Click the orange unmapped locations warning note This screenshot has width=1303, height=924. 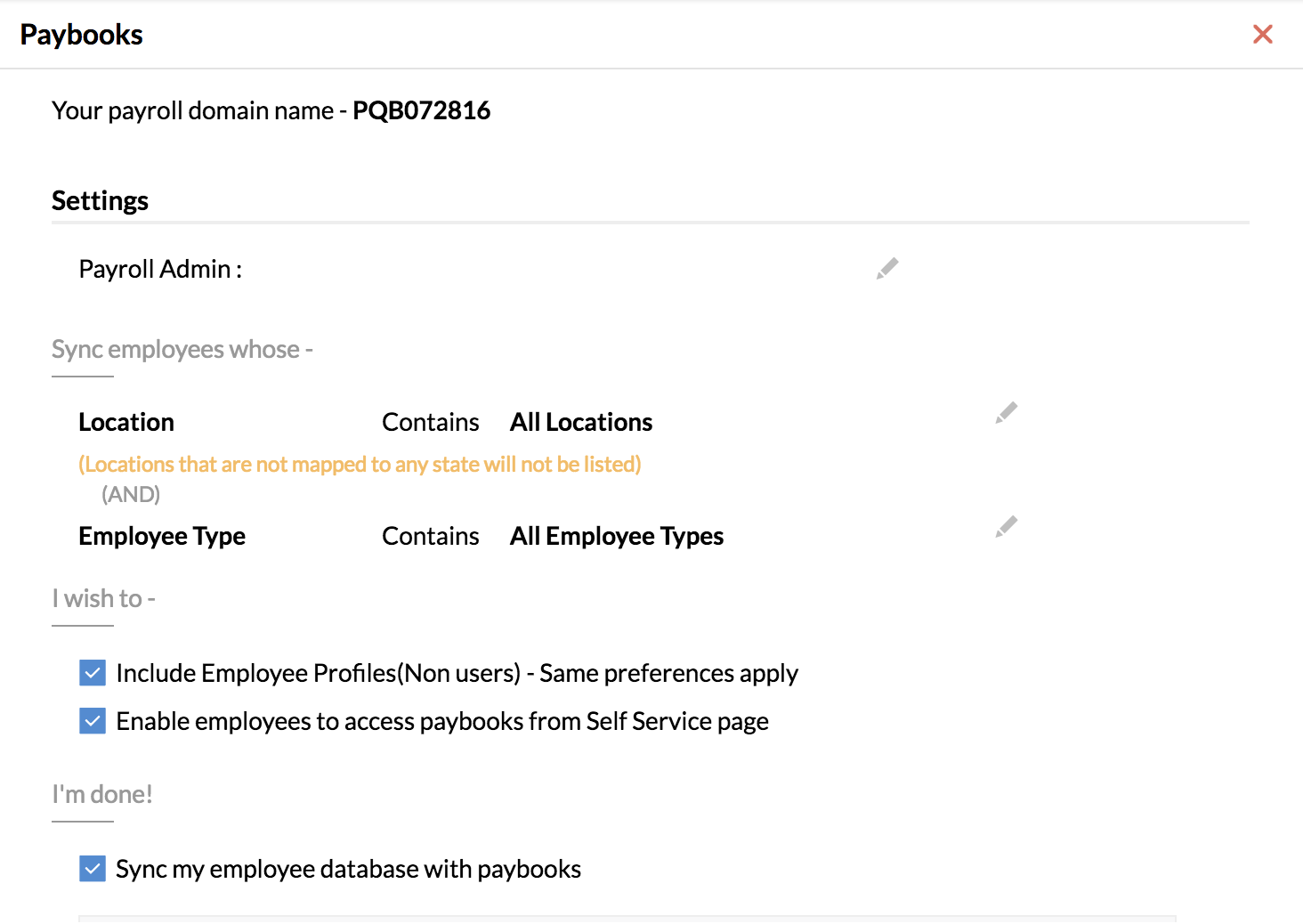[x=360, y=465]
